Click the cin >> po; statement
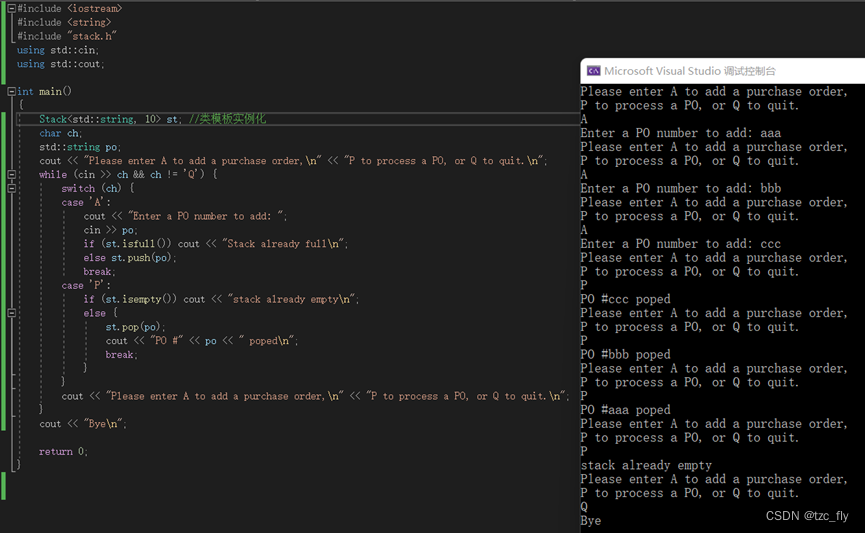Screen dimensions: 865x533 [110, 230]
